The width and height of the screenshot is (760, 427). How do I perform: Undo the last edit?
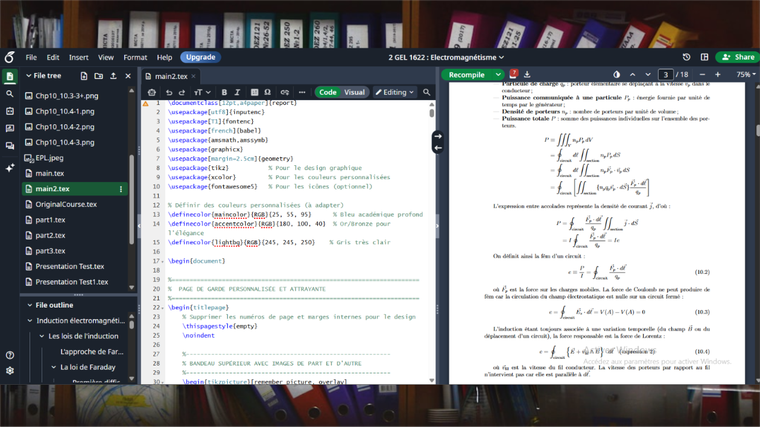point(169,92)
